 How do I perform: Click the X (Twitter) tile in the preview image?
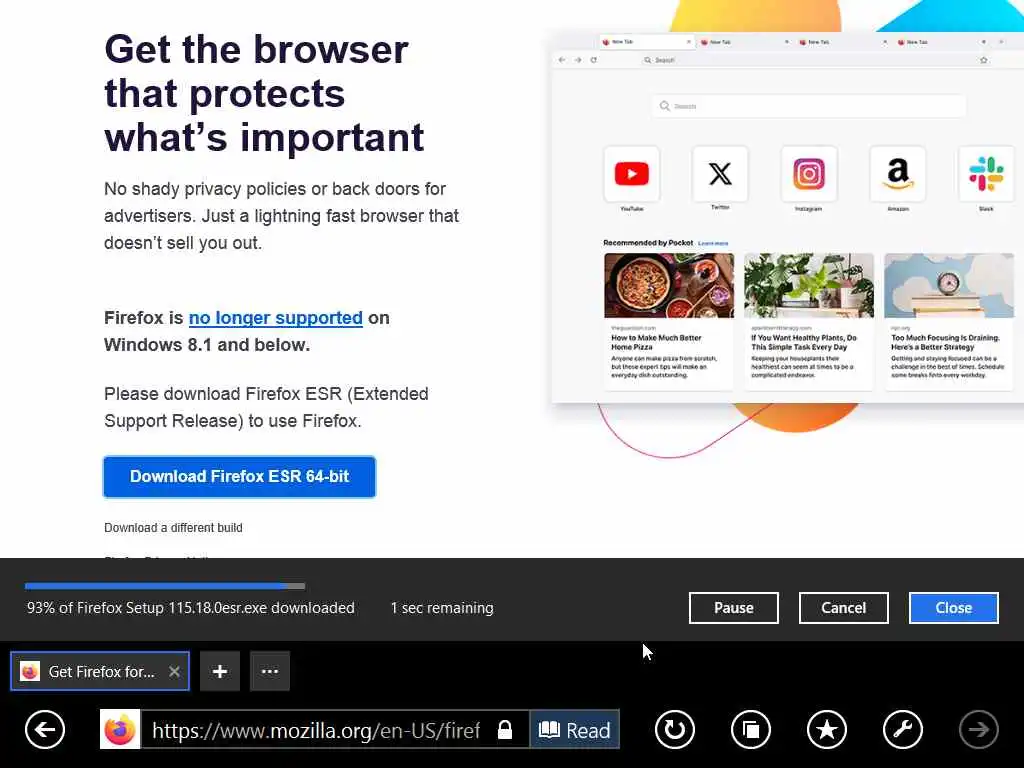click(x=720, y=174)
